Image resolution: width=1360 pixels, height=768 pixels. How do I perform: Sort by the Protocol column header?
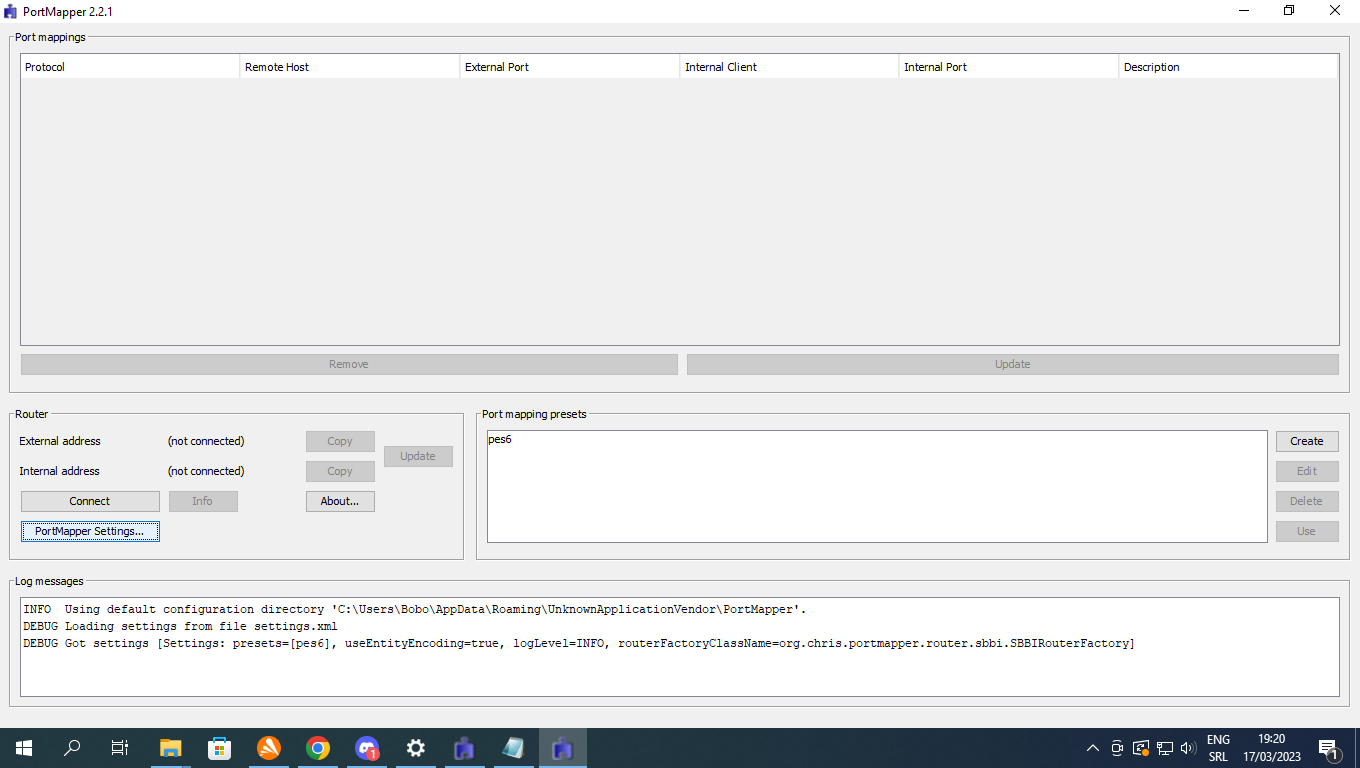click(x=130, y=67)
